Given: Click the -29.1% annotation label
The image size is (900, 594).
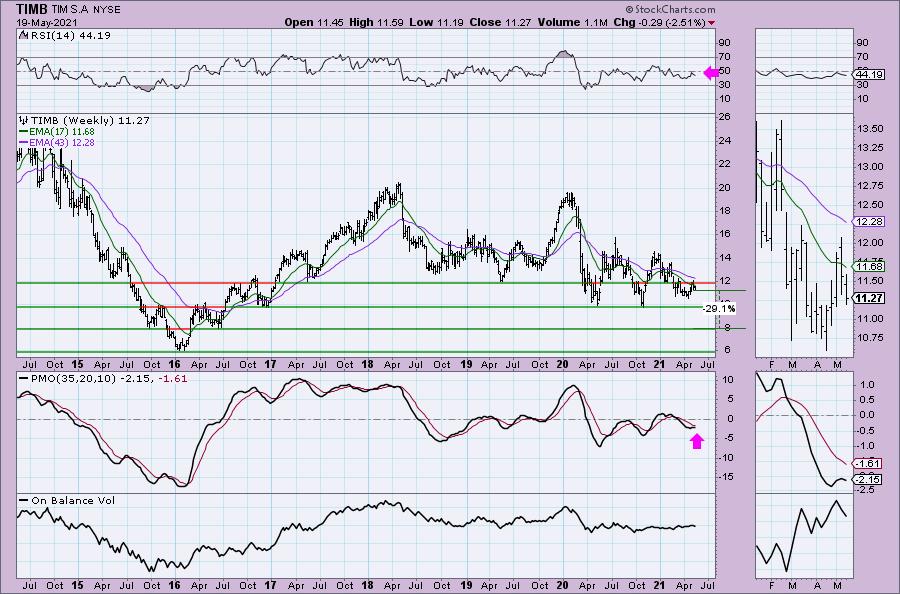Looking at the screenshot, I should (719, 309).
